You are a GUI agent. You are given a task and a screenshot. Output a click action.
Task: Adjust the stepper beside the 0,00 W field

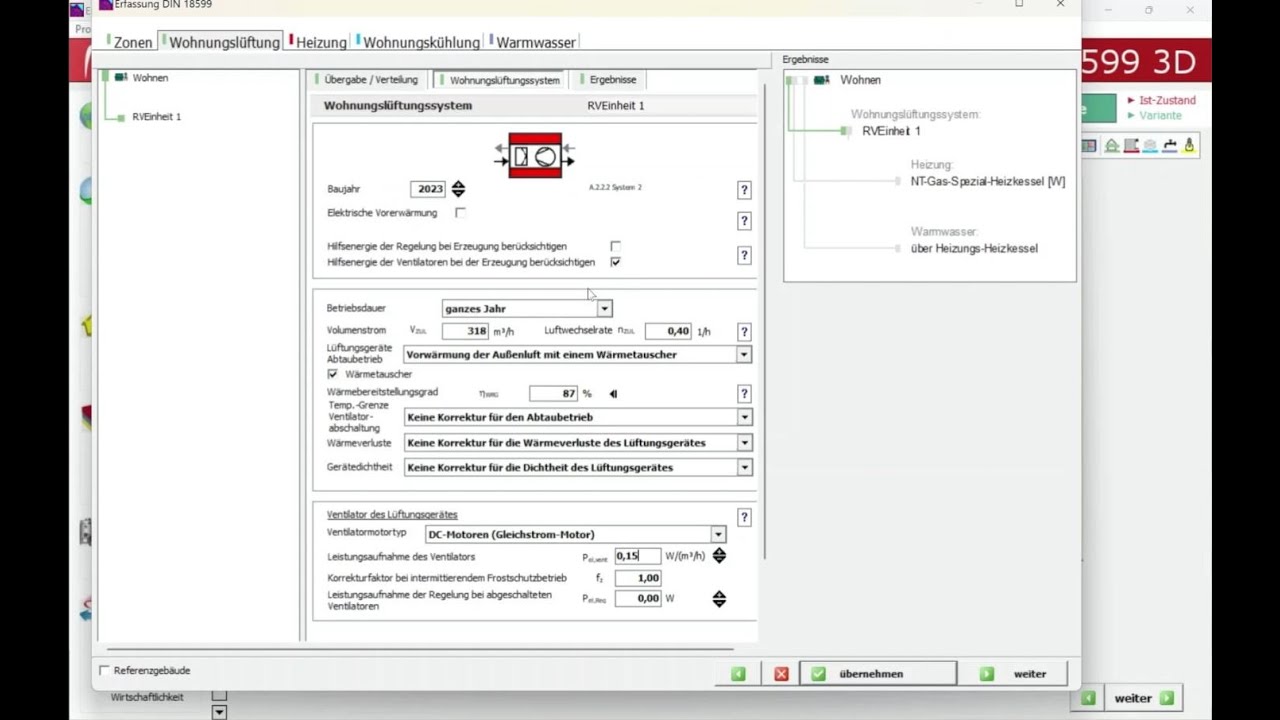[x=719, y=599]
